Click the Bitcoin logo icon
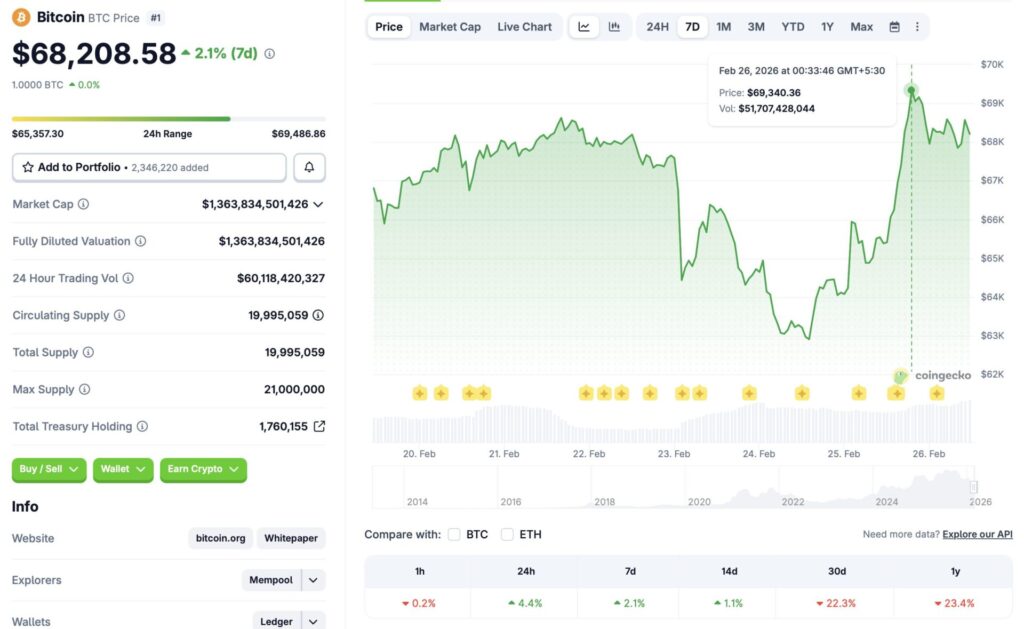This screenshot has height=629, width=1024. (x=22, y=16)
